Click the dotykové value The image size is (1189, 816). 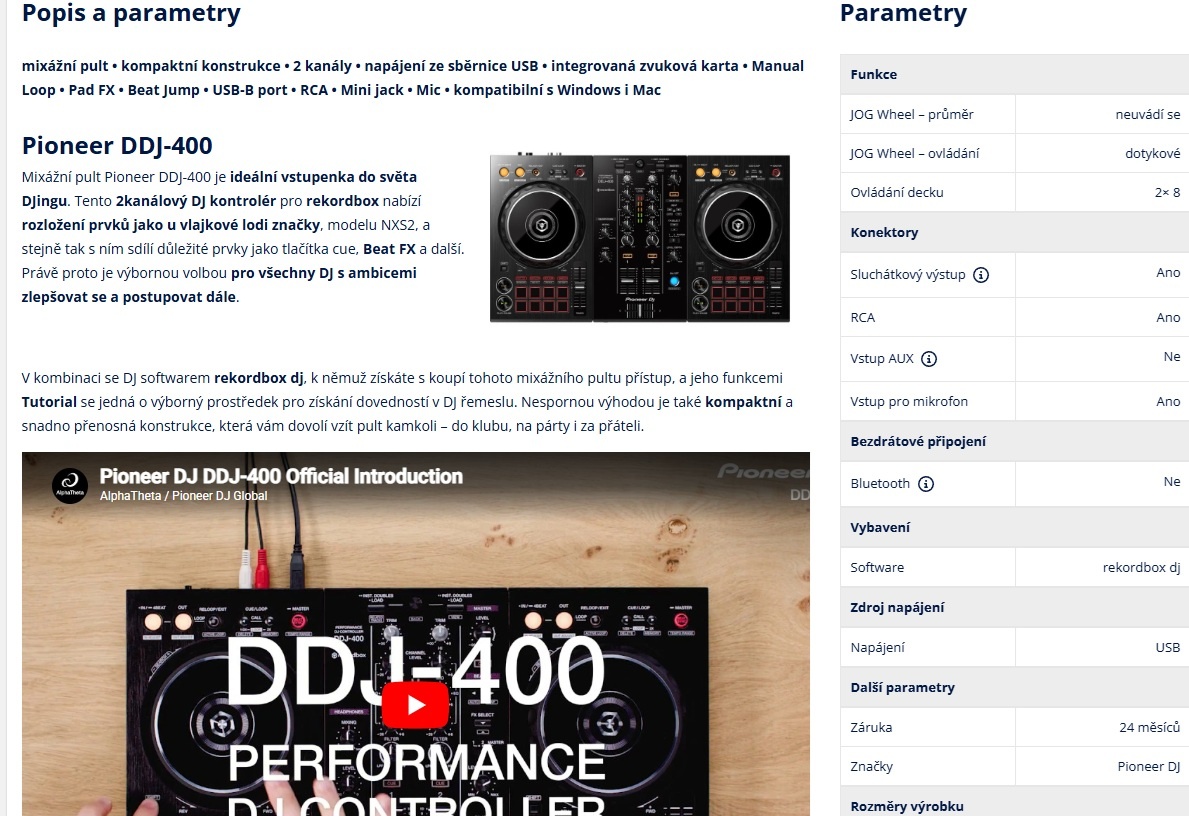1153,153
